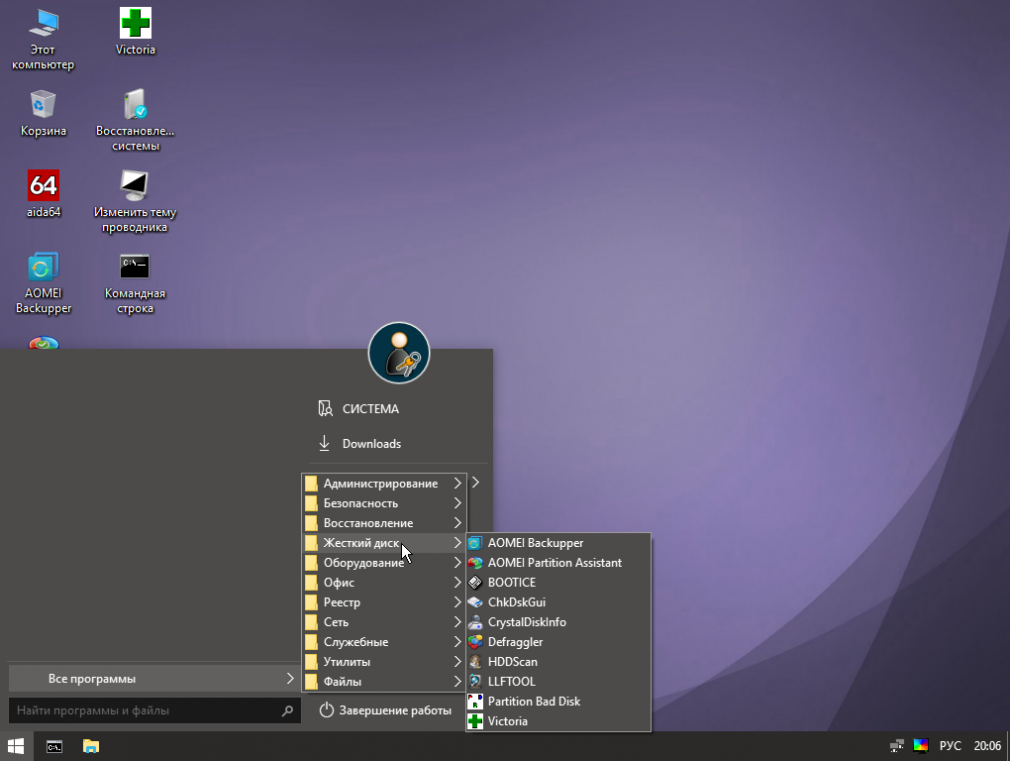The height and width of the screenshot is (761, 1010).
Task: Click the Все программы button
Action: point(154,679)
